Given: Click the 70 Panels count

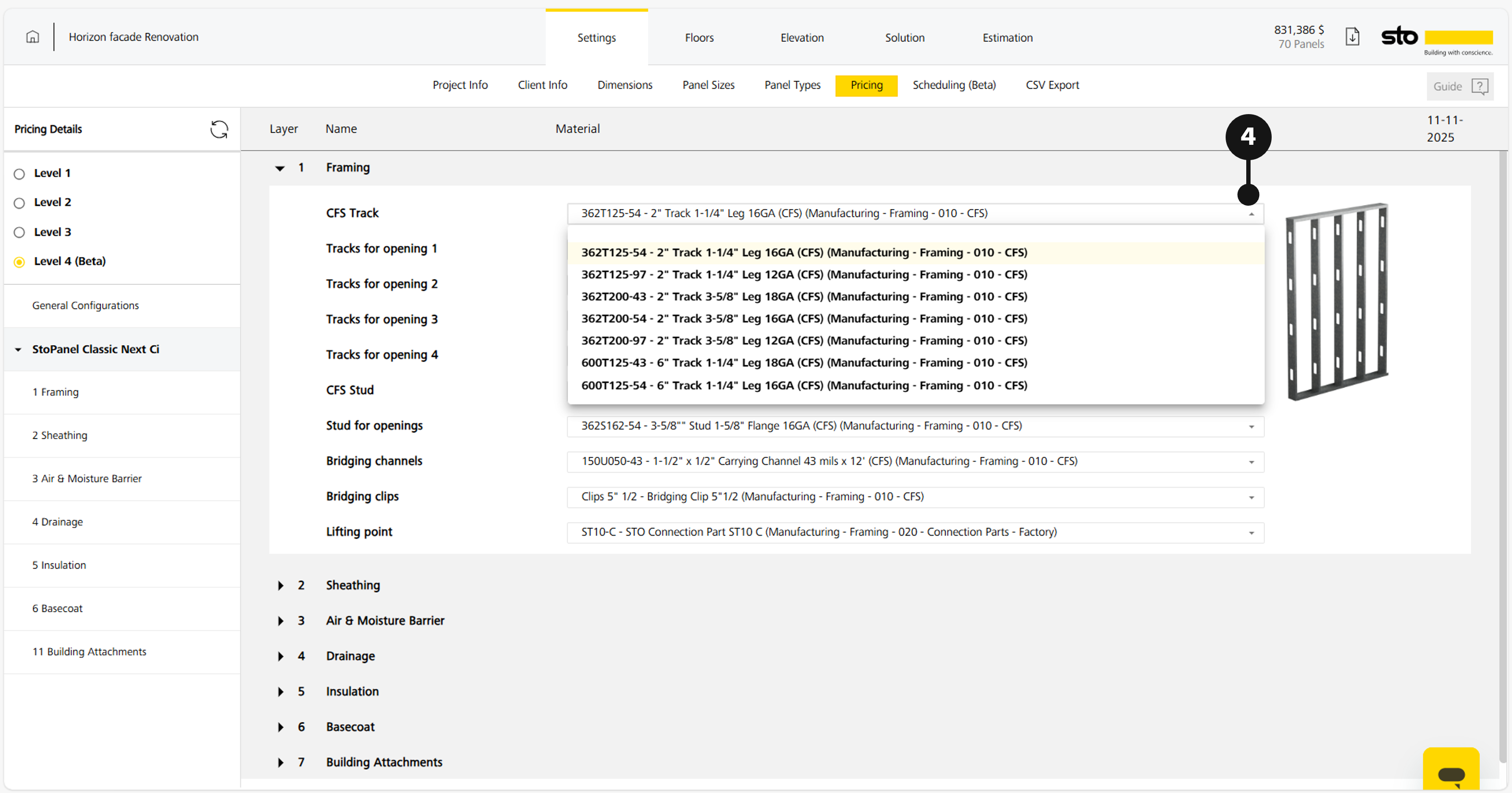Looking at the screenshot, I should pyautogui.click(x=1301, y=45).
